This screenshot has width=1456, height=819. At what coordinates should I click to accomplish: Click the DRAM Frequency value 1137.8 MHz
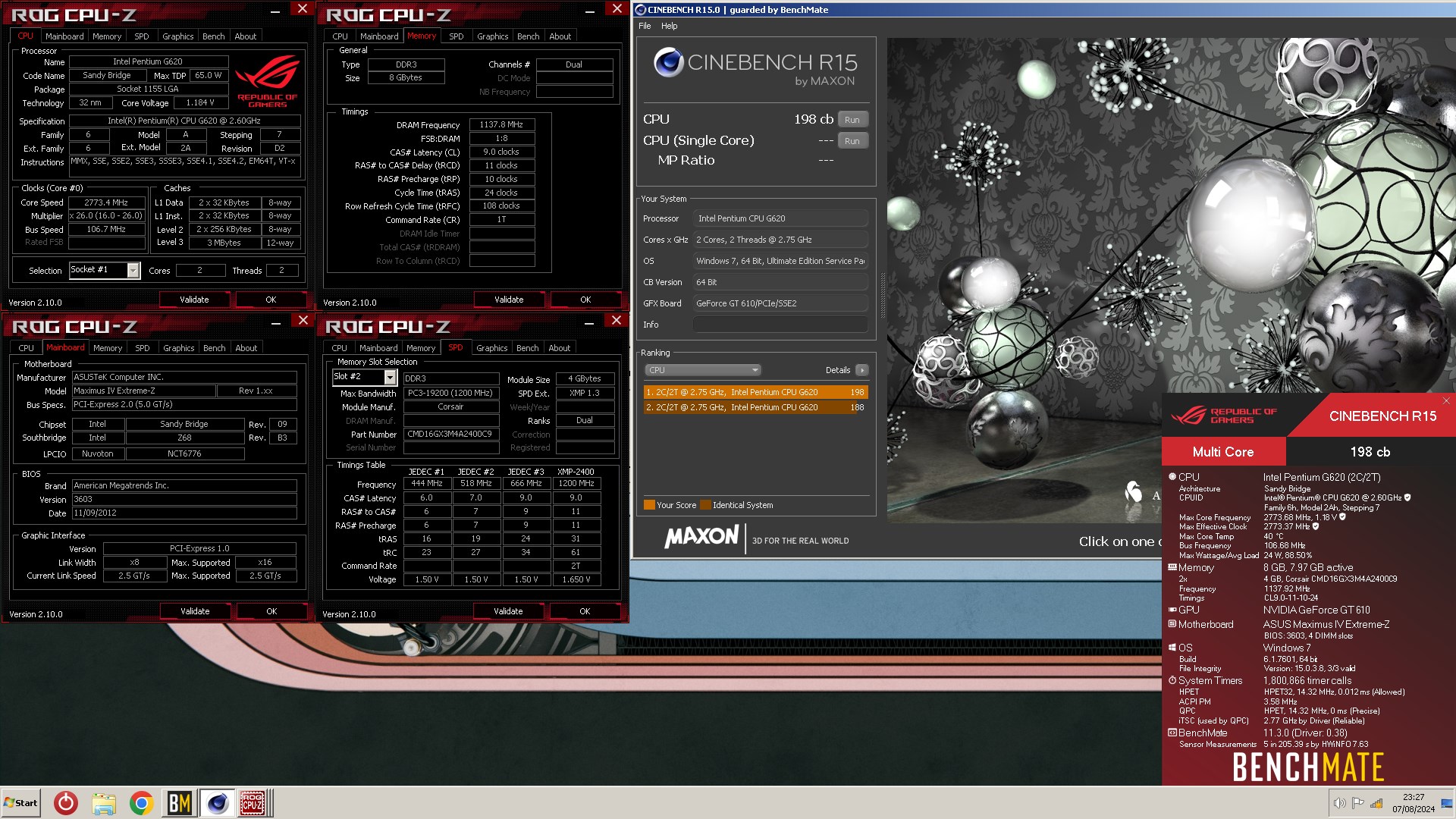[501, 124]
